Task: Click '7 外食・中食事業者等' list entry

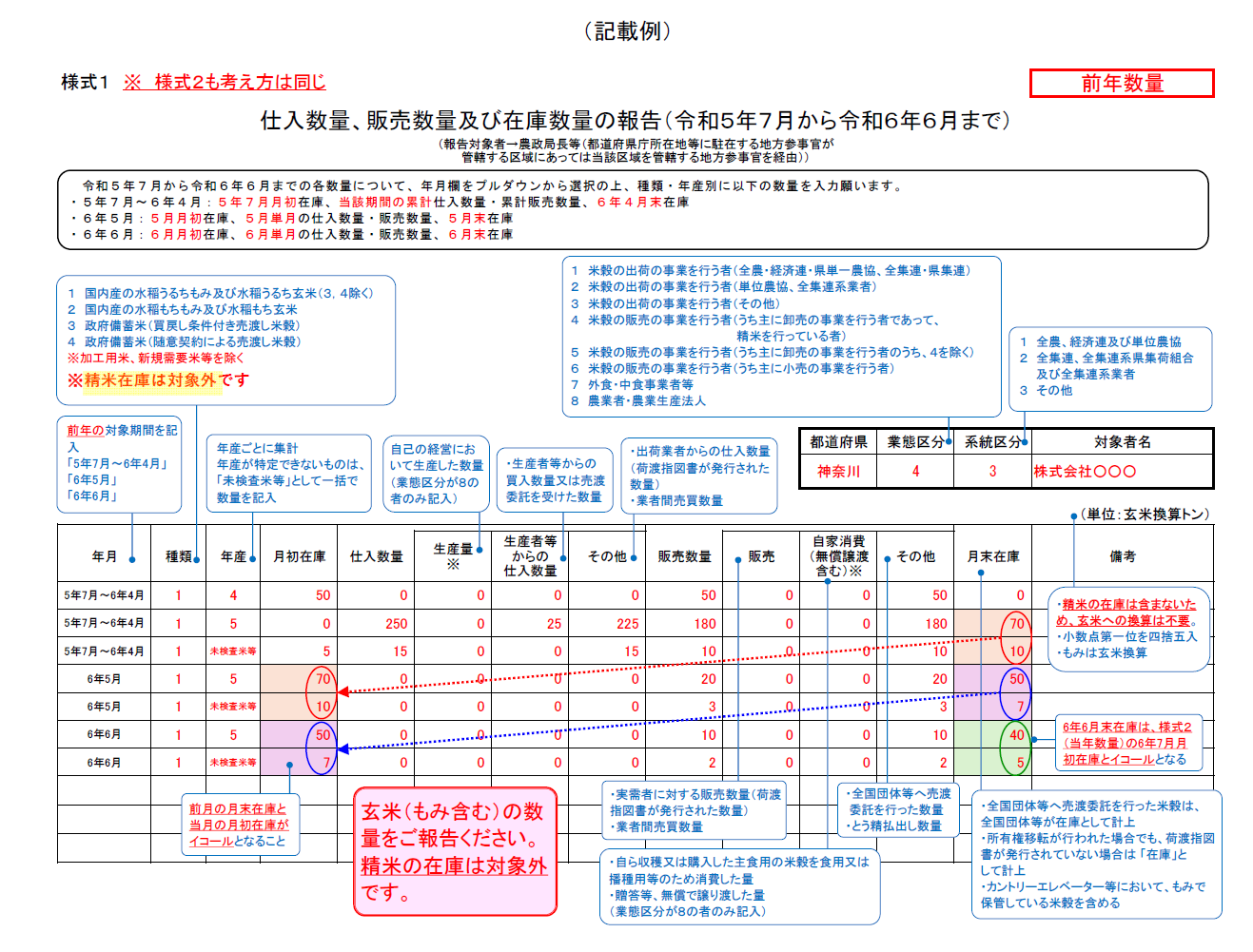Action: (x=632, y=384)
